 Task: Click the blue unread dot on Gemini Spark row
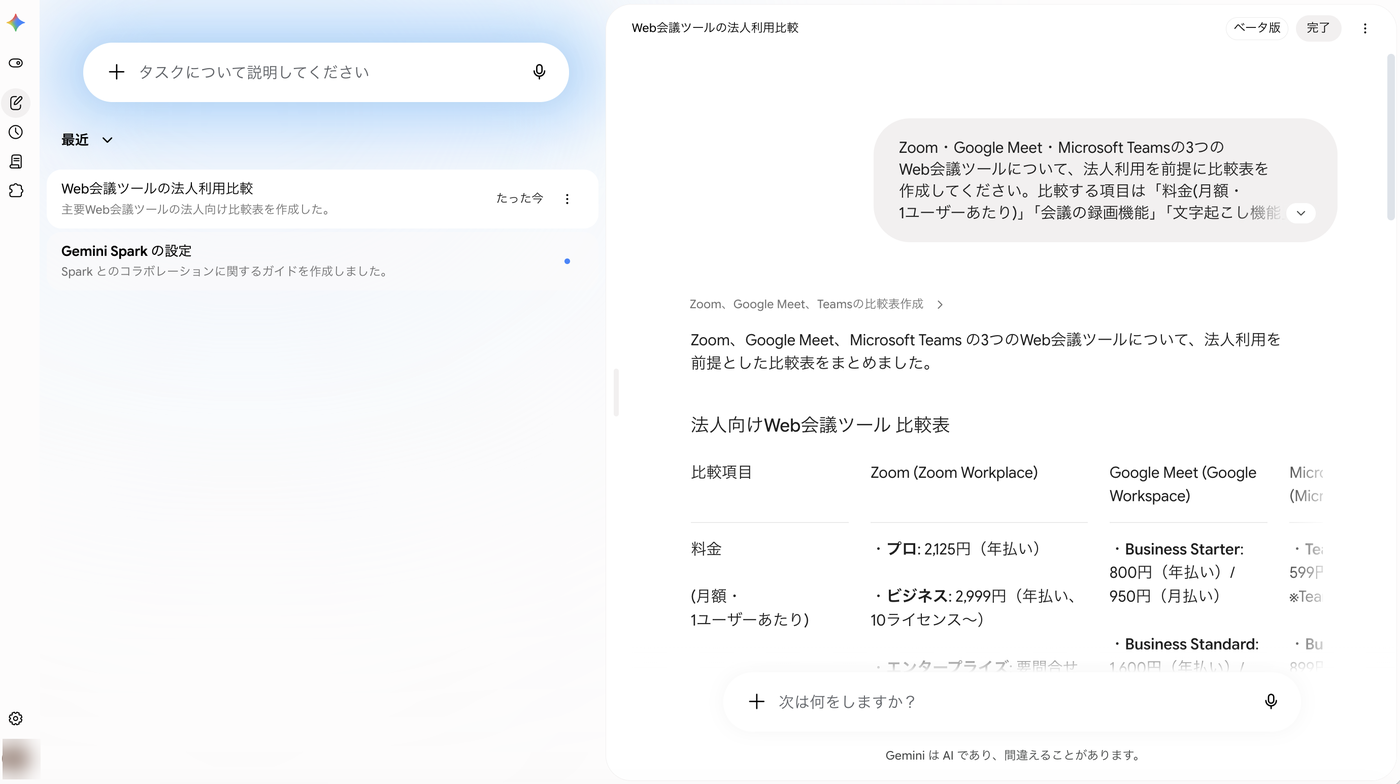567,261
